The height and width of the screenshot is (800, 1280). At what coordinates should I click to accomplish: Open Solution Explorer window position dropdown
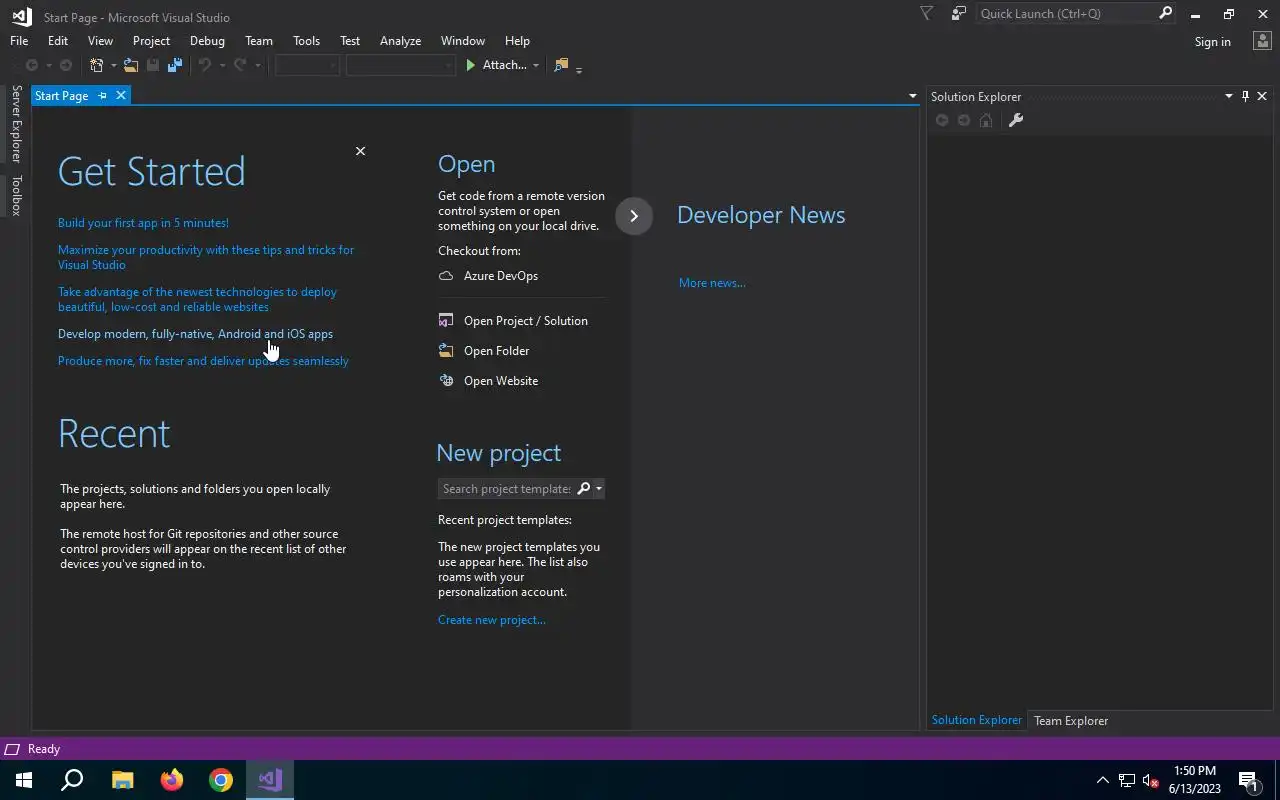tap(1229, 96)
